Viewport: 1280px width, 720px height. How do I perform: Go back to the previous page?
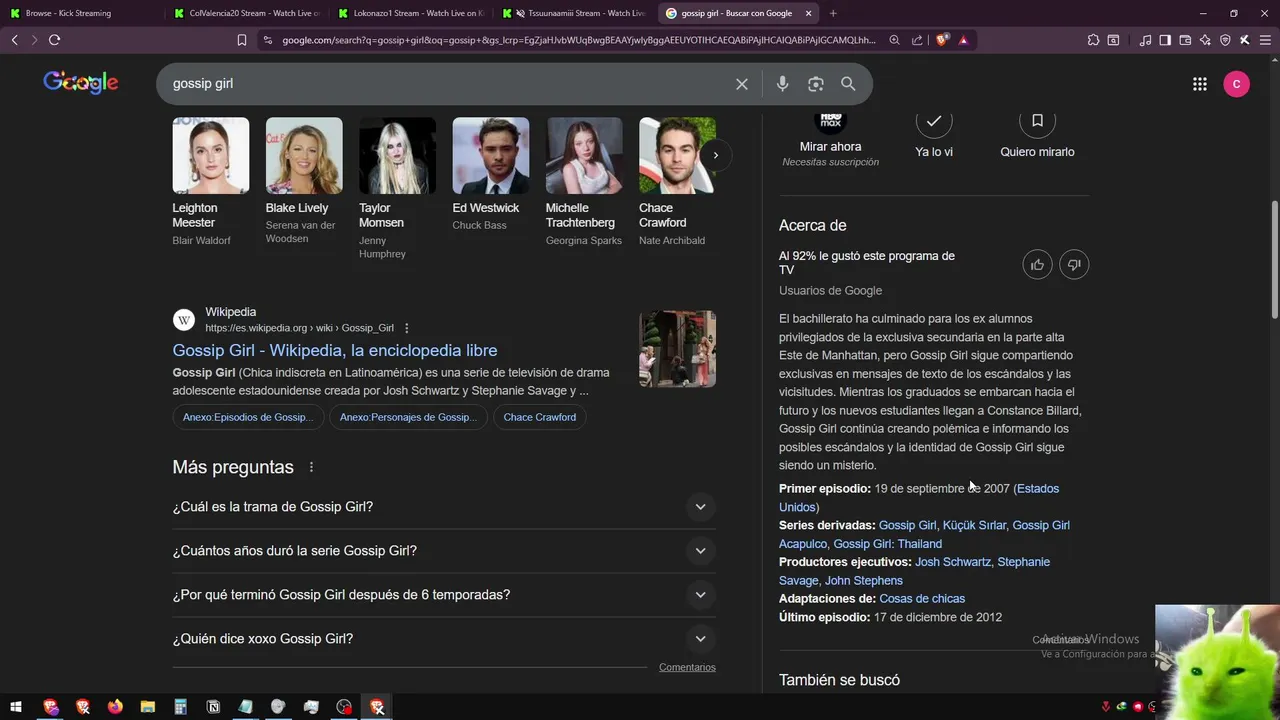(x=14, y=40)
